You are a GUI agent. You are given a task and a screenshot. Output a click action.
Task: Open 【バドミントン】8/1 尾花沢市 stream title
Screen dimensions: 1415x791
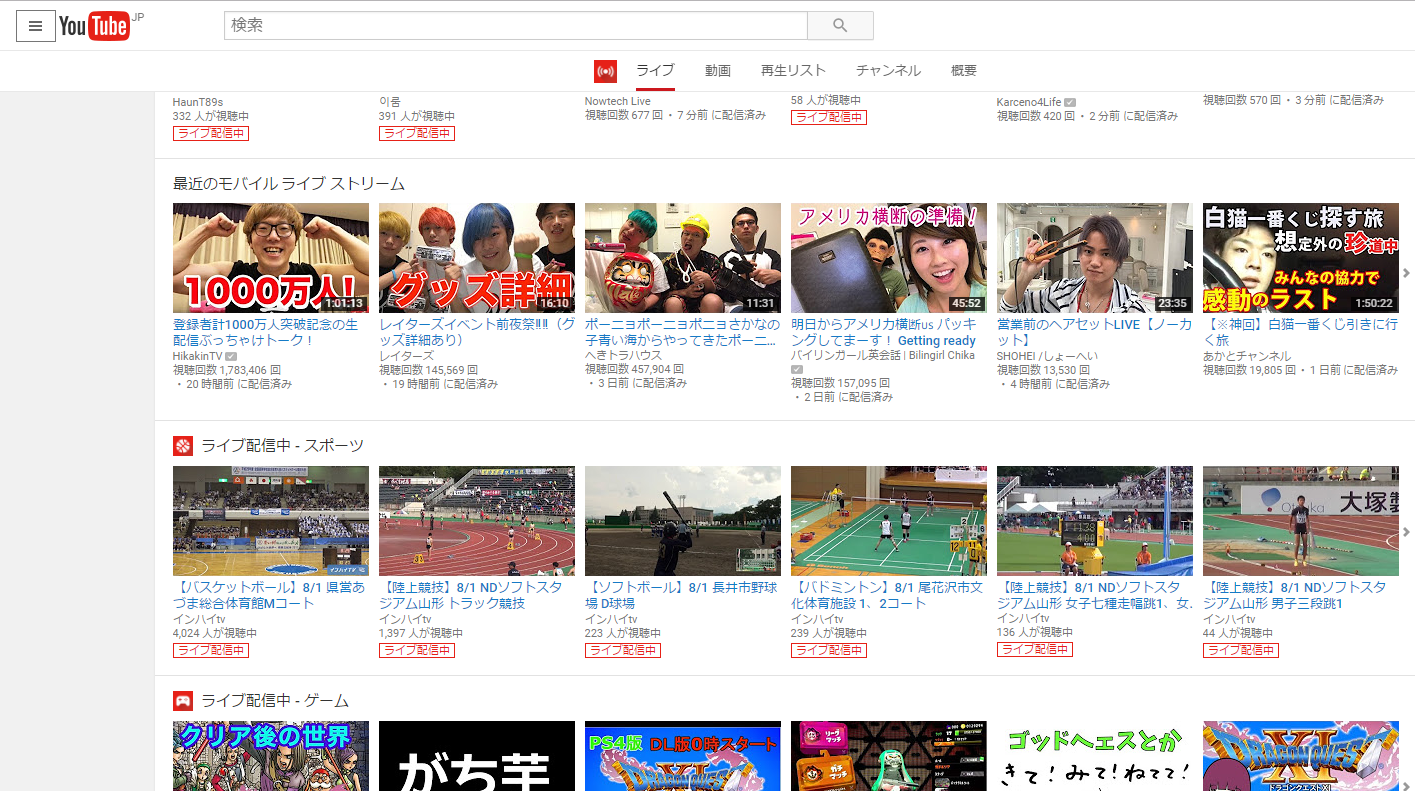(887, 595)
